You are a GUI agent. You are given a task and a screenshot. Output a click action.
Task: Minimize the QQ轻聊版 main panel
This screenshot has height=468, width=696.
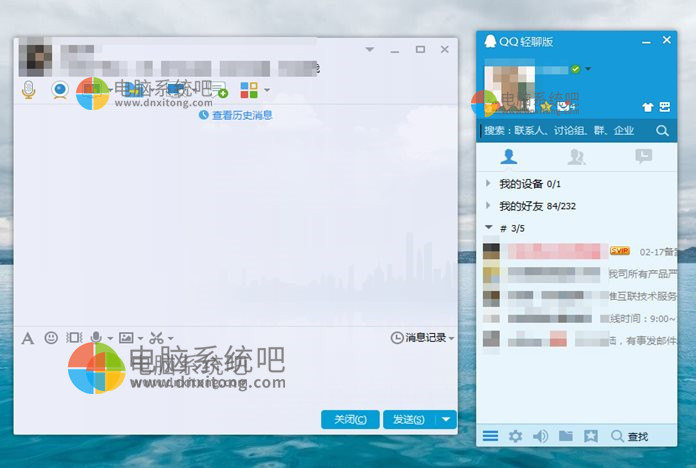click(x=646, y=42)
